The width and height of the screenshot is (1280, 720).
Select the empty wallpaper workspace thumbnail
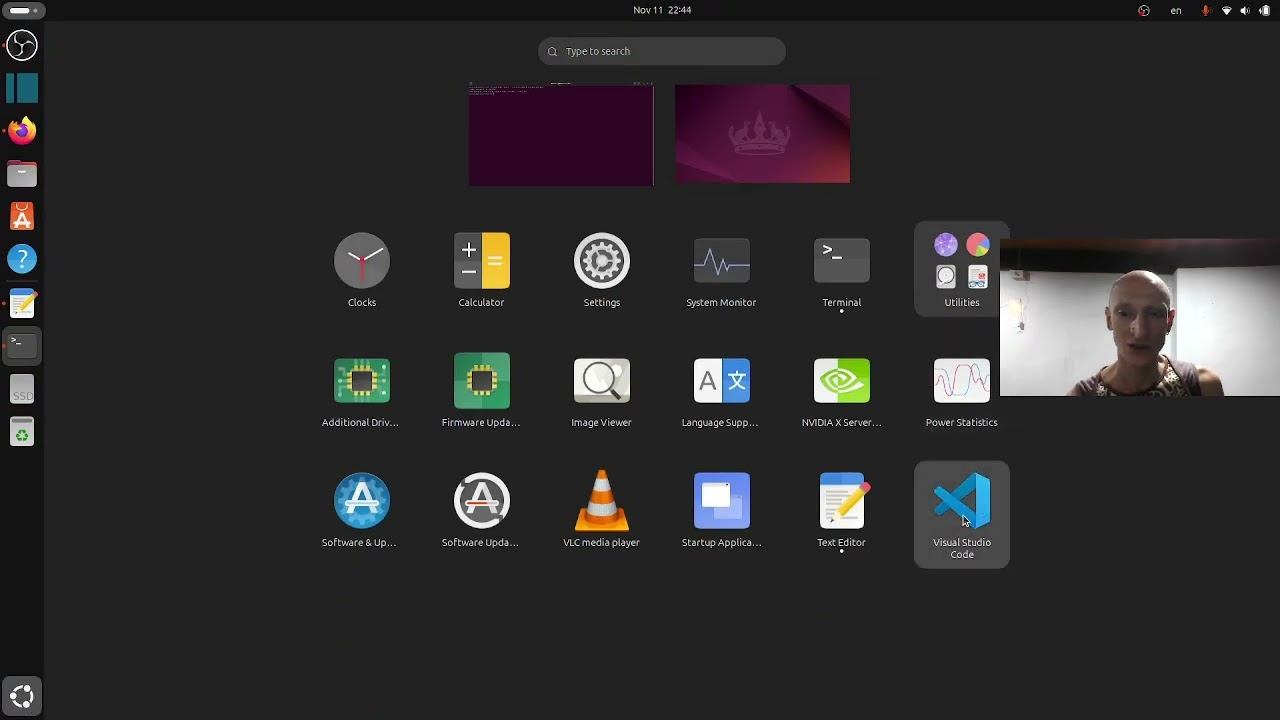[x=762, y=134]
